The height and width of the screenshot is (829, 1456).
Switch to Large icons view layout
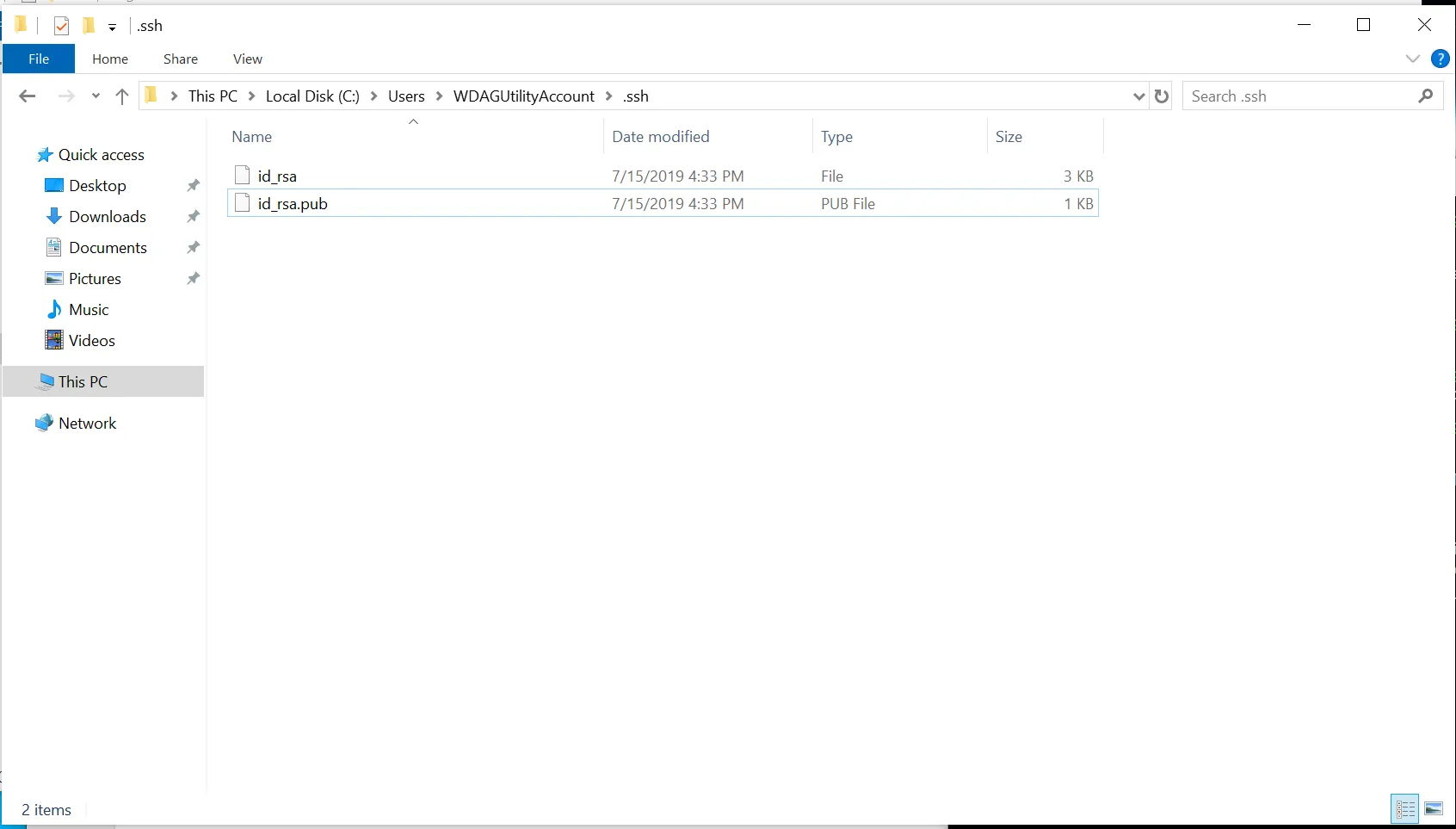pyautogui.click(x=1434, y=809)
